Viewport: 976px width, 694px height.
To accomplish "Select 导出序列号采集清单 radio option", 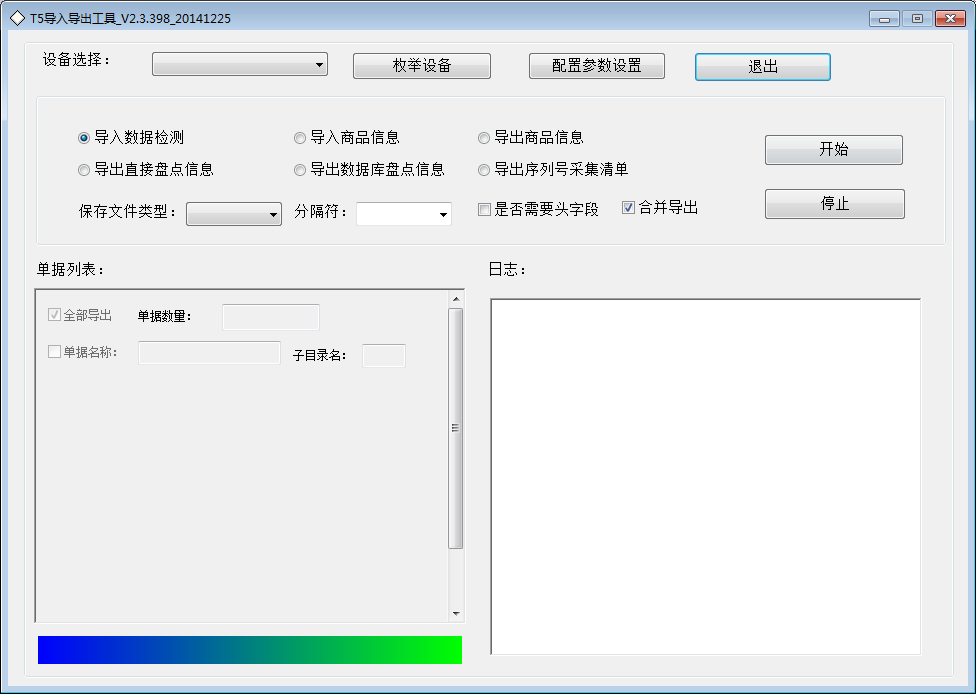I will tap(484, 170).
